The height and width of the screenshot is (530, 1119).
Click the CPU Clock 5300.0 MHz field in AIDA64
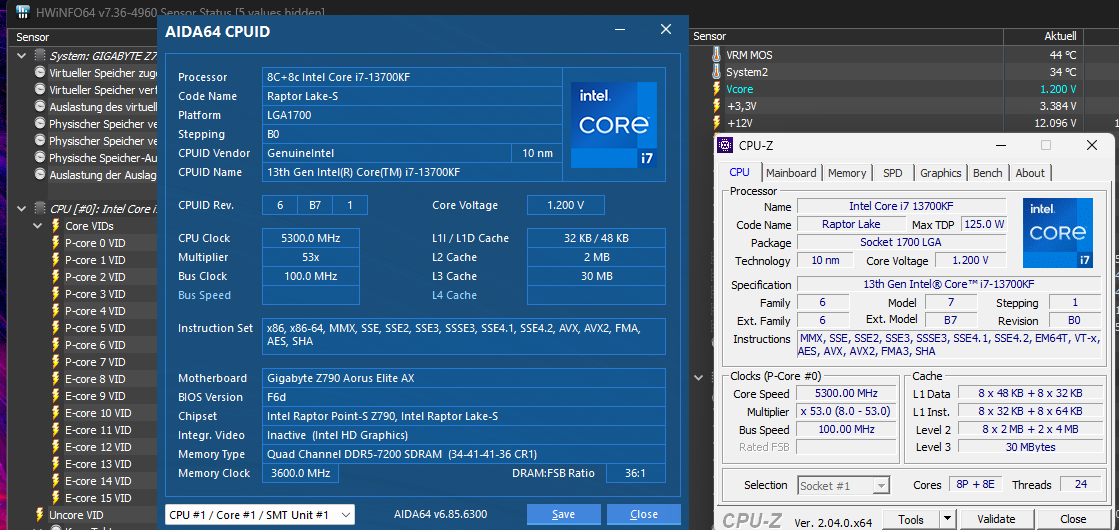pos(311,238)
